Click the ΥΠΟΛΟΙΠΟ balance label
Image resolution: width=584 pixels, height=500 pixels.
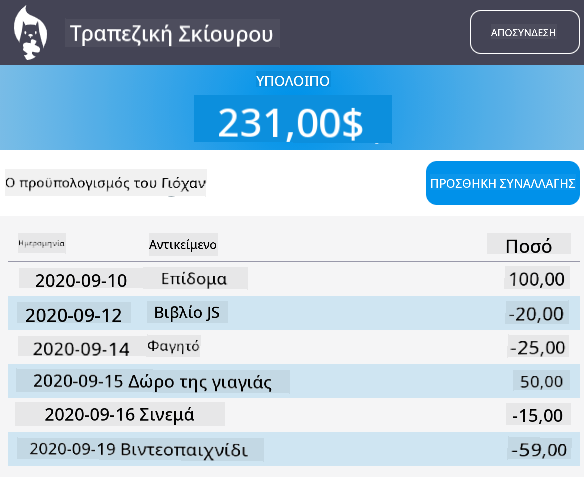pos(293,80)
